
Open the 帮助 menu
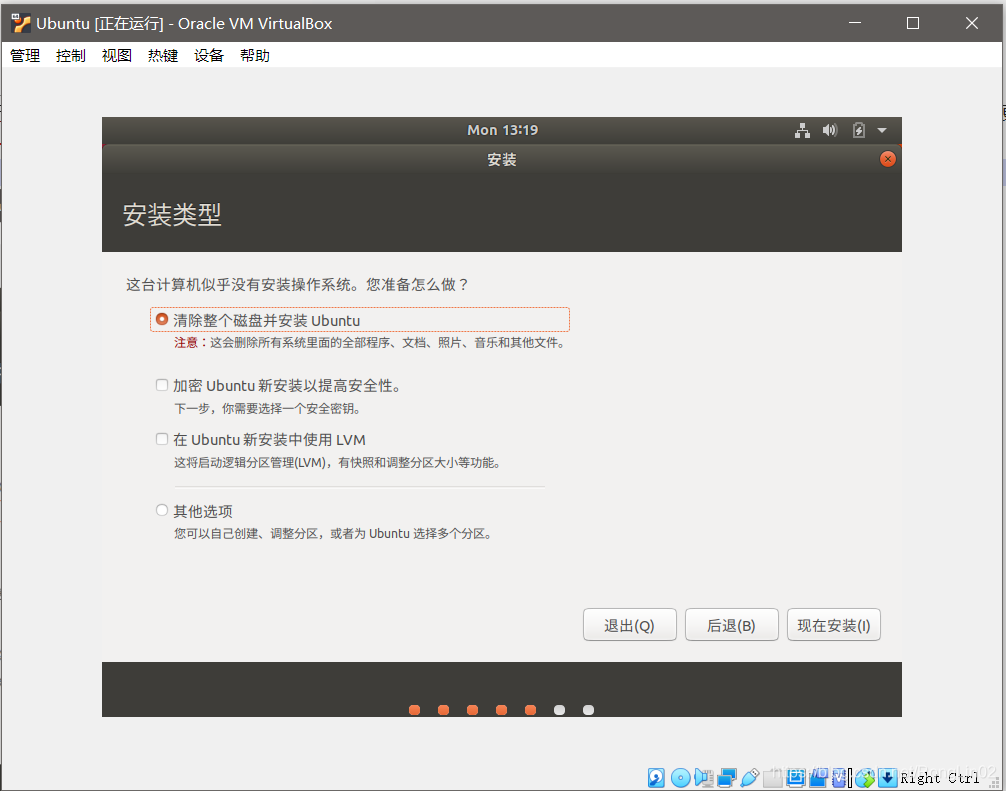[255, 56]
